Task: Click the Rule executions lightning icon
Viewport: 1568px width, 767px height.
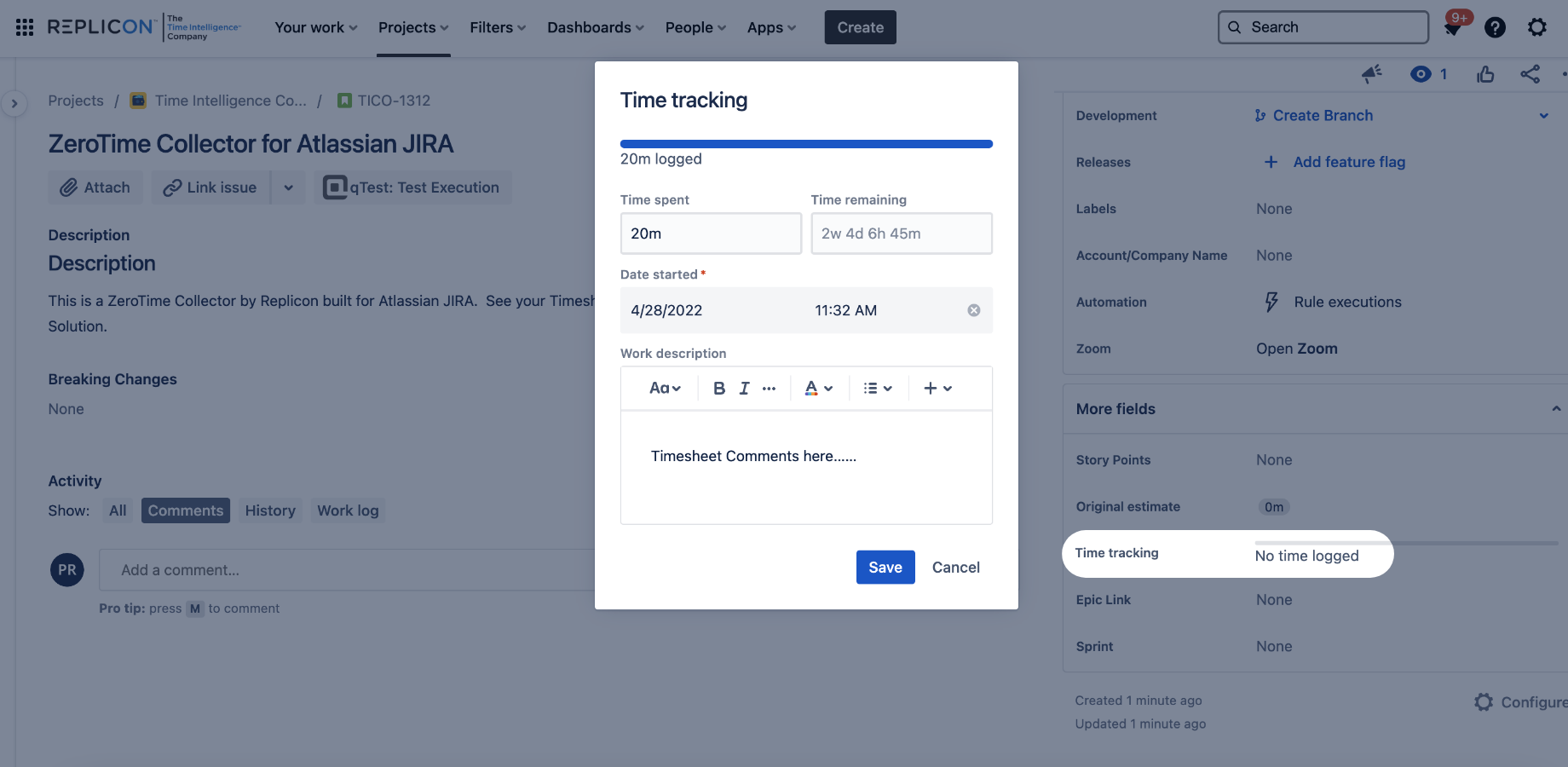Action: 1271,302
